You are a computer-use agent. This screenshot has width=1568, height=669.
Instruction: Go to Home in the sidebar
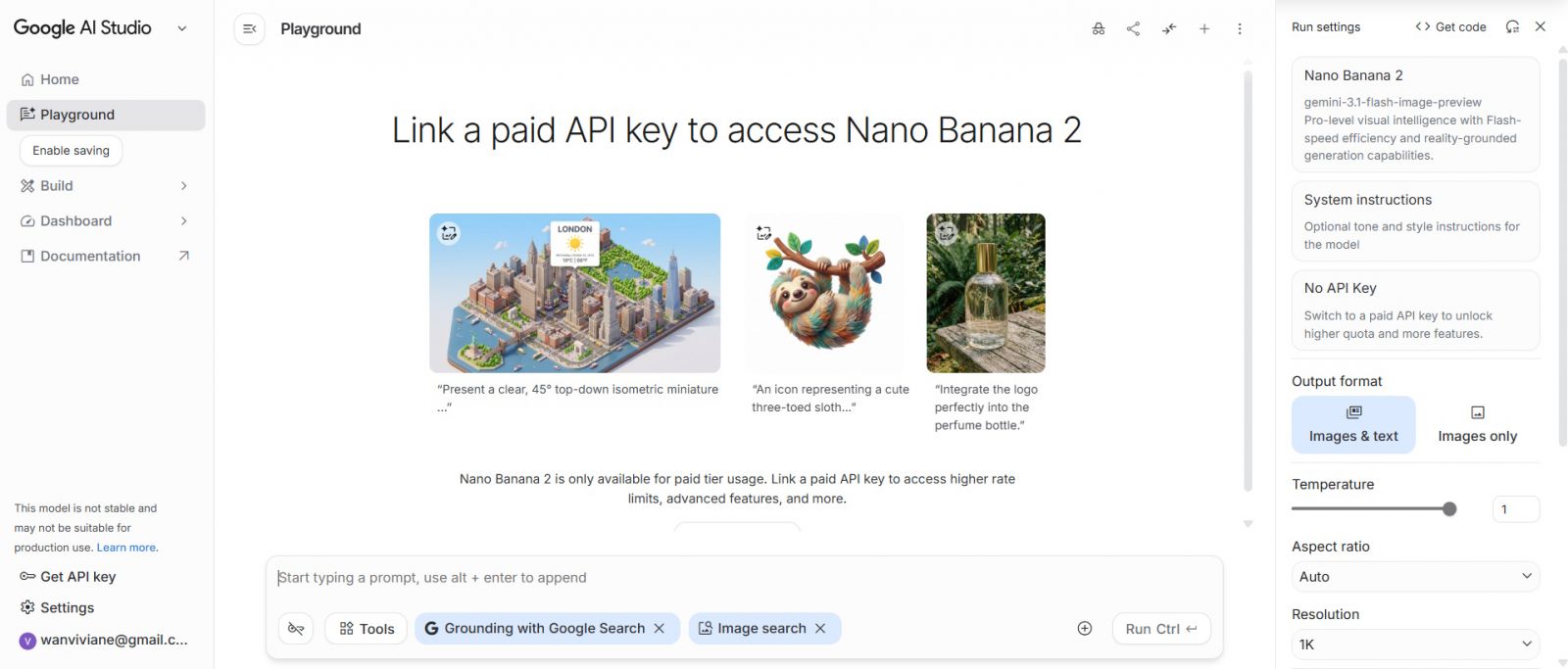coord(60,79)
